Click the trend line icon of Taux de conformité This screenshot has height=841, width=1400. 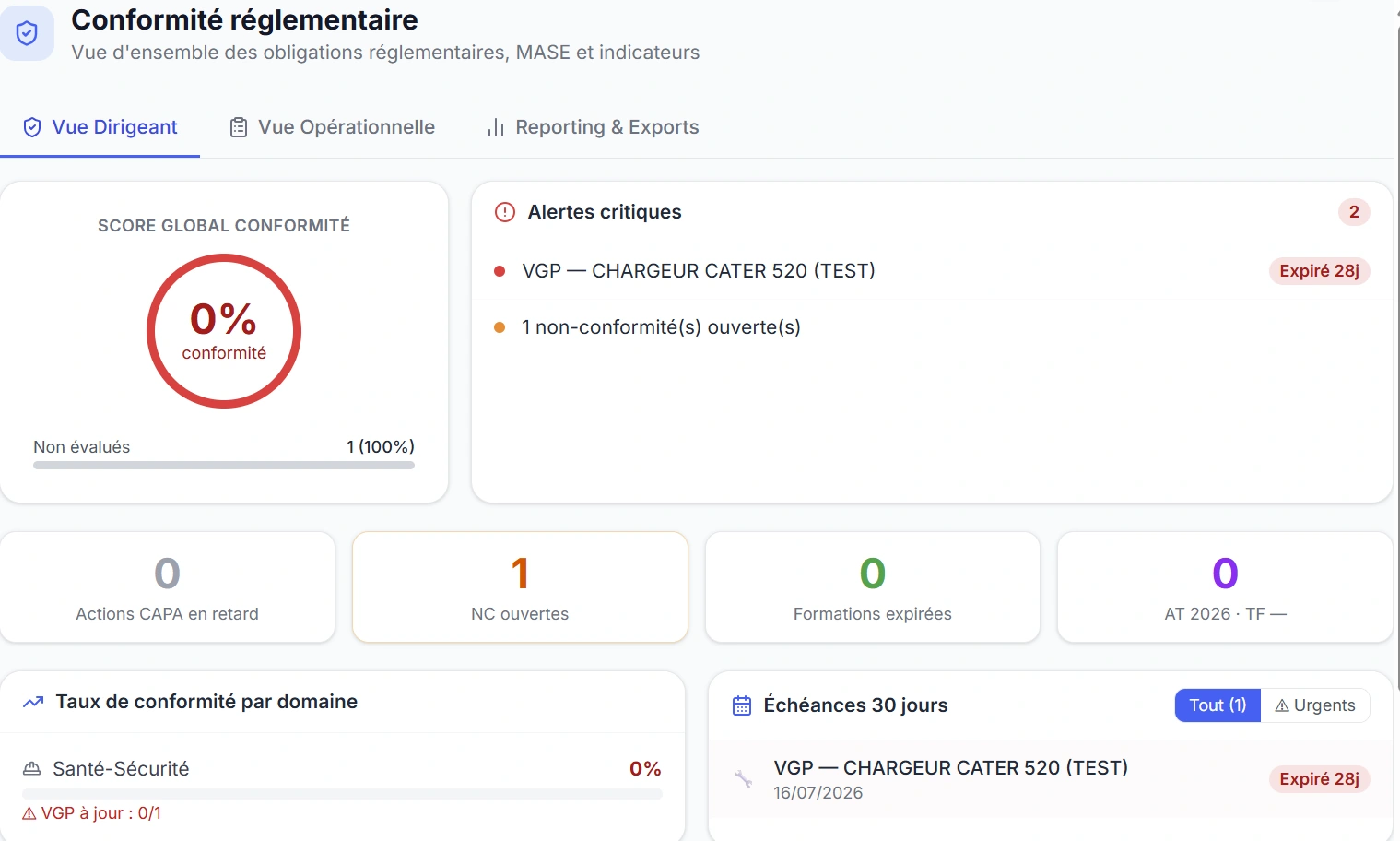click(x=33, y=702)
